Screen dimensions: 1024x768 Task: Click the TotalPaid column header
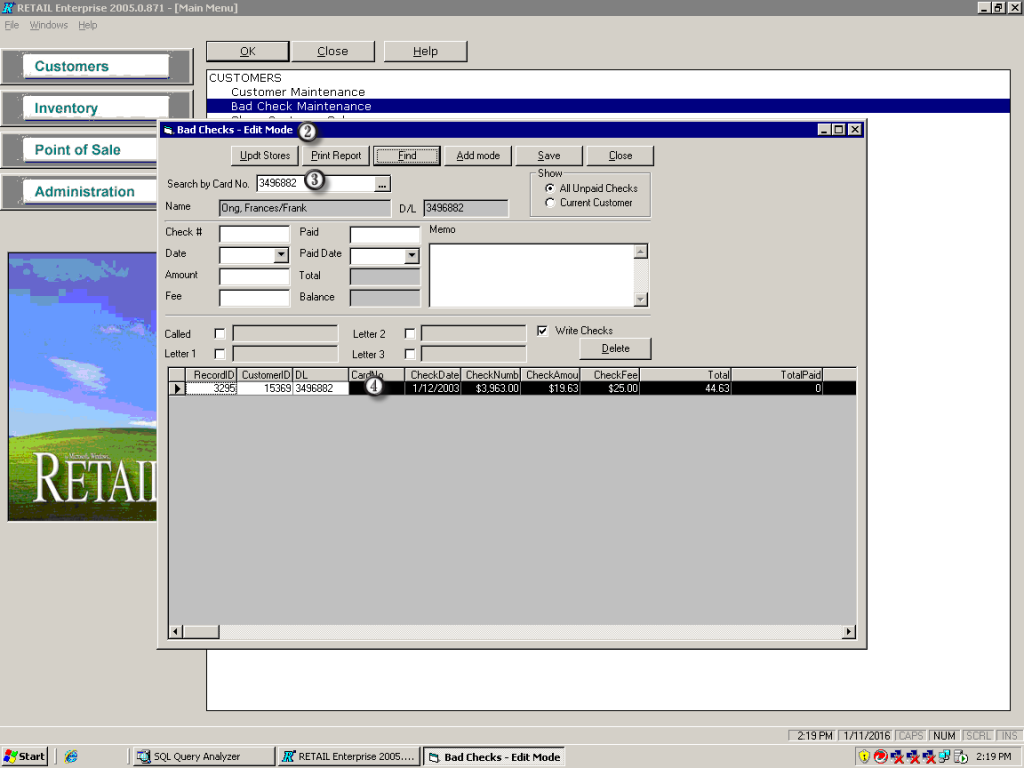776,375
